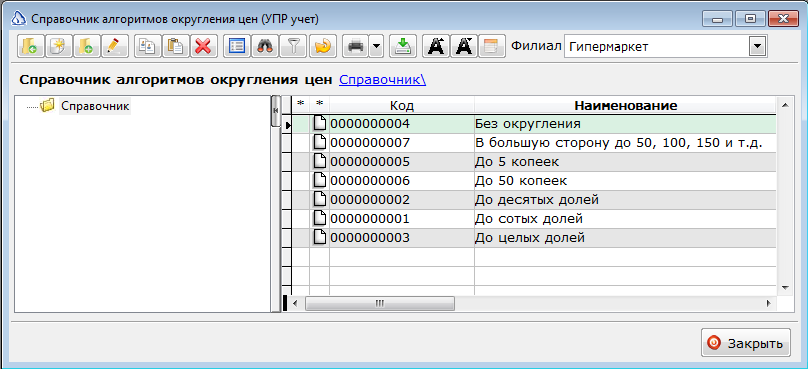The image size is (808, 369).
Task: Click table vertical scrollbar down arrow
Action: point(784,288)
